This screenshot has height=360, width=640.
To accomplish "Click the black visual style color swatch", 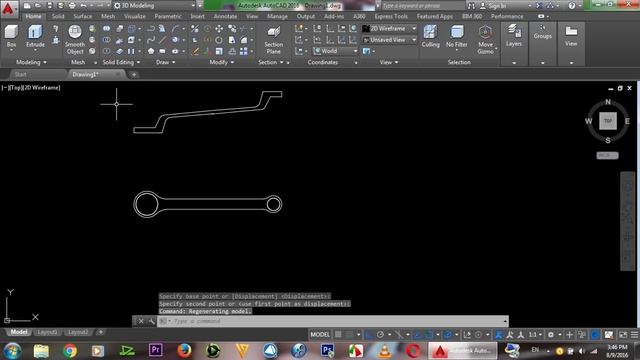I will tap(366, 29).
